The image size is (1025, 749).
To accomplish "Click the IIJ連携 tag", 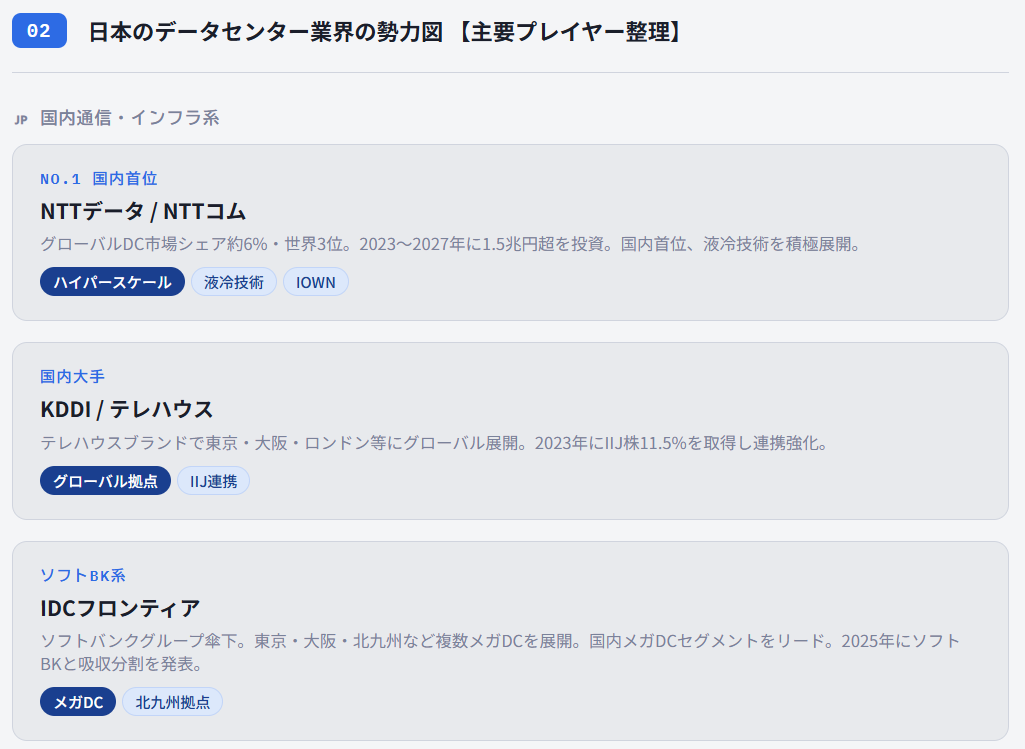I will pyautogui.click(x=213, y=480).
